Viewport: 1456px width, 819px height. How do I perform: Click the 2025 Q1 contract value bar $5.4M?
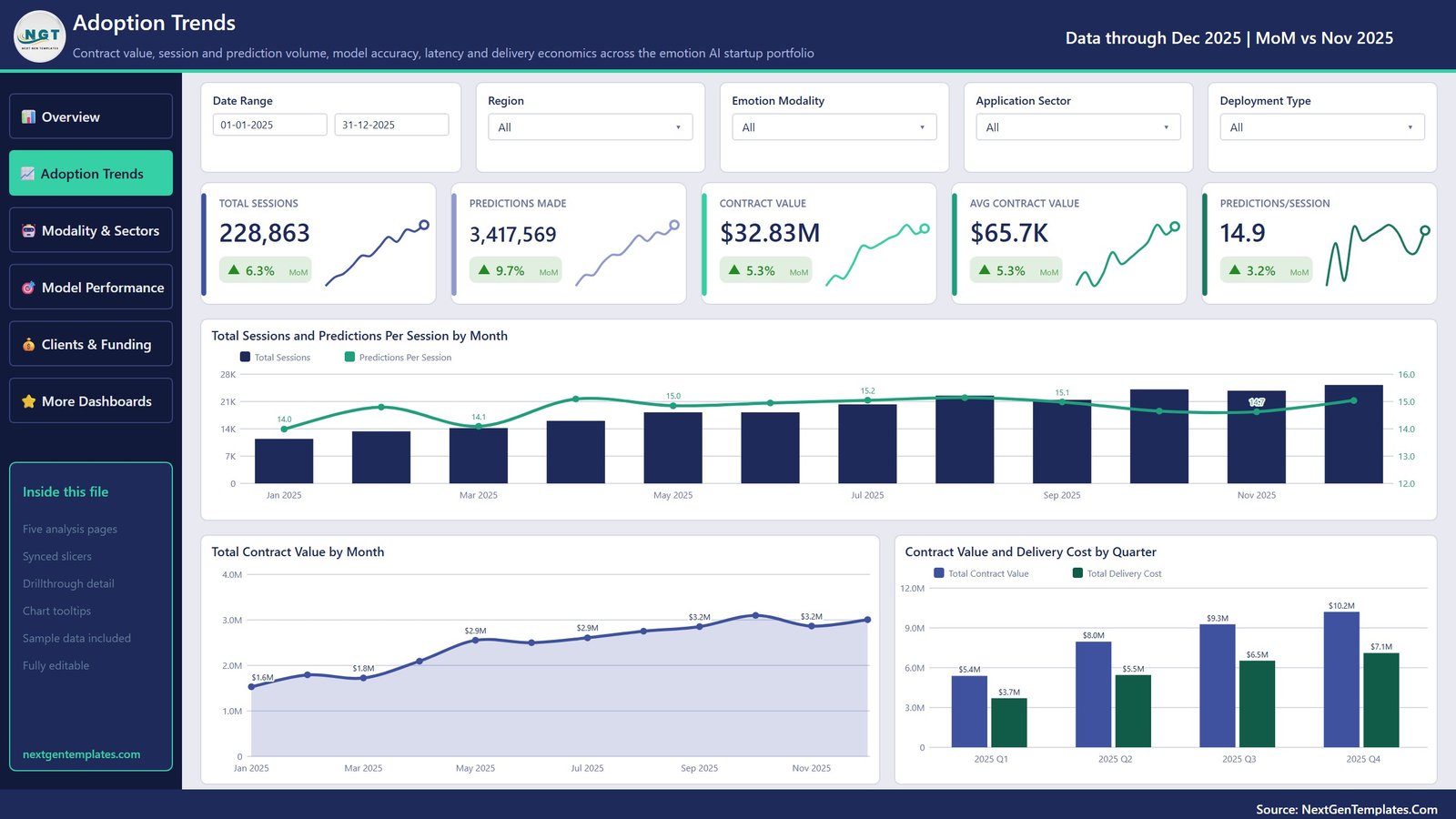tap(969, 712)
